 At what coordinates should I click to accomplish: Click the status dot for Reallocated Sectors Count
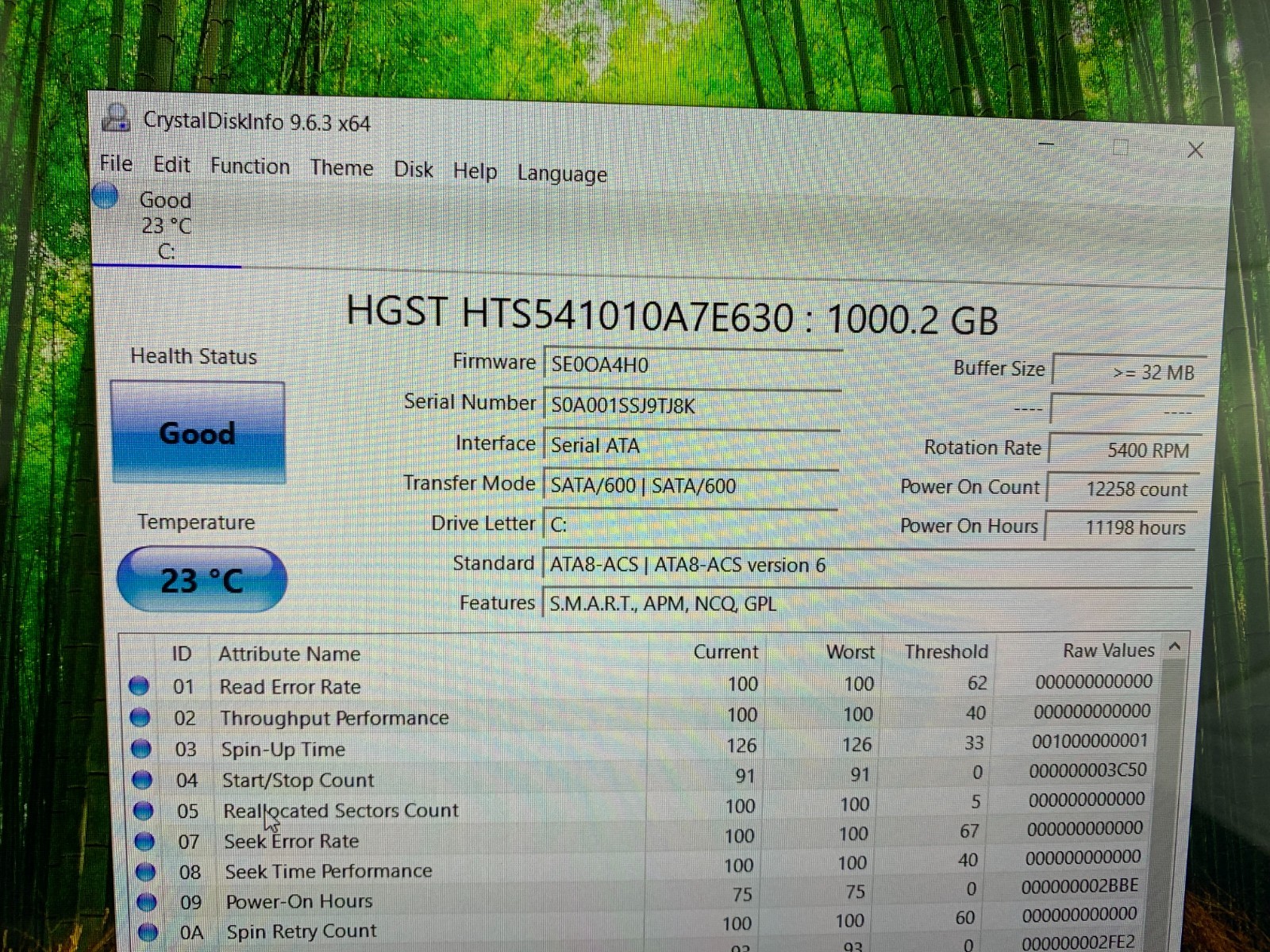tap(144, 810)
